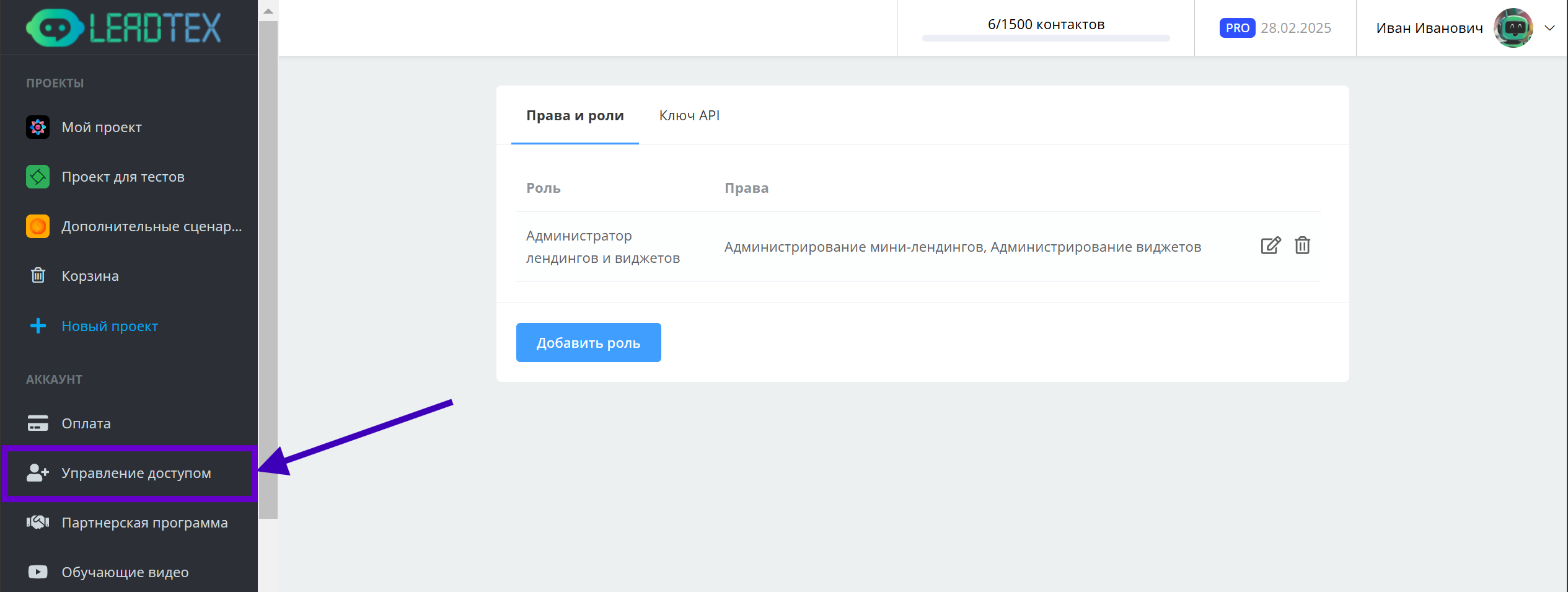Viewport: 1568px width, 592px height.
Task: Open the Партнерская программа handshake icon
Action: (38, 523)
